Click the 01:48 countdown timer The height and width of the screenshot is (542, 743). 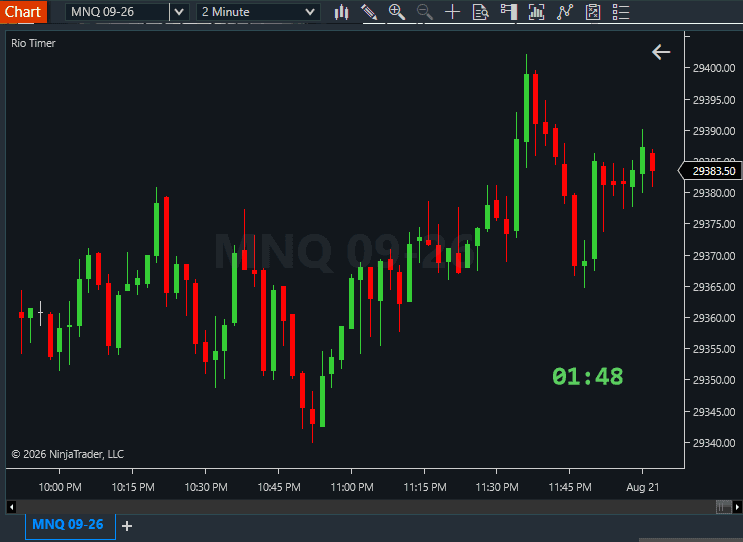pos(588,377)
